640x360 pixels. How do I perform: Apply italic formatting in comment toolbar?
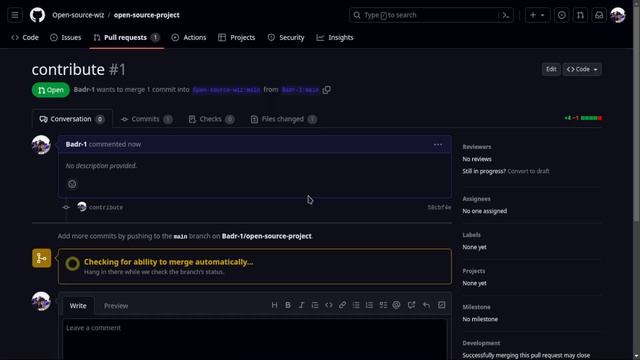(301, 305)
